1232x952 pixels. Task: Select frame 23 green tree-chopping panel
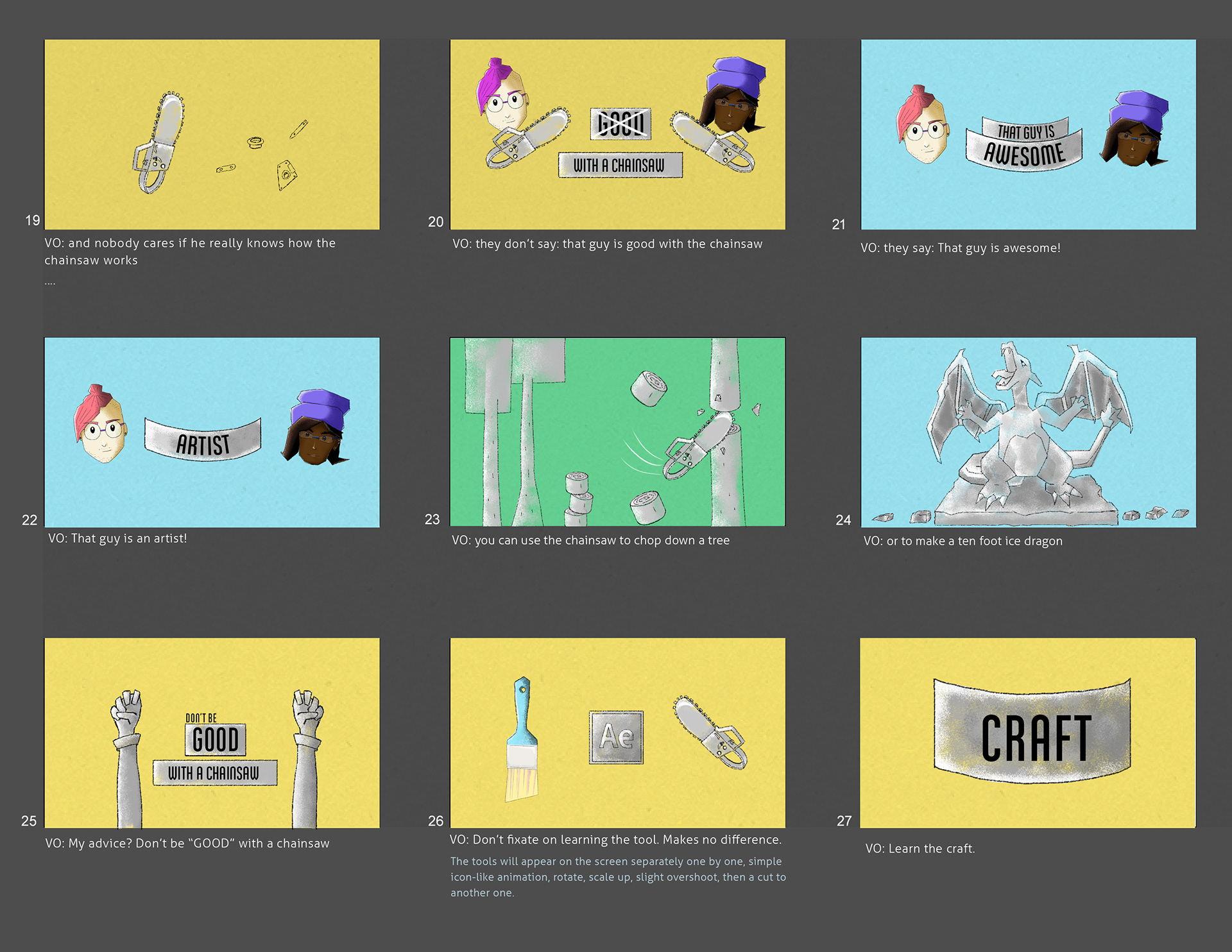(x=617, y=432)
